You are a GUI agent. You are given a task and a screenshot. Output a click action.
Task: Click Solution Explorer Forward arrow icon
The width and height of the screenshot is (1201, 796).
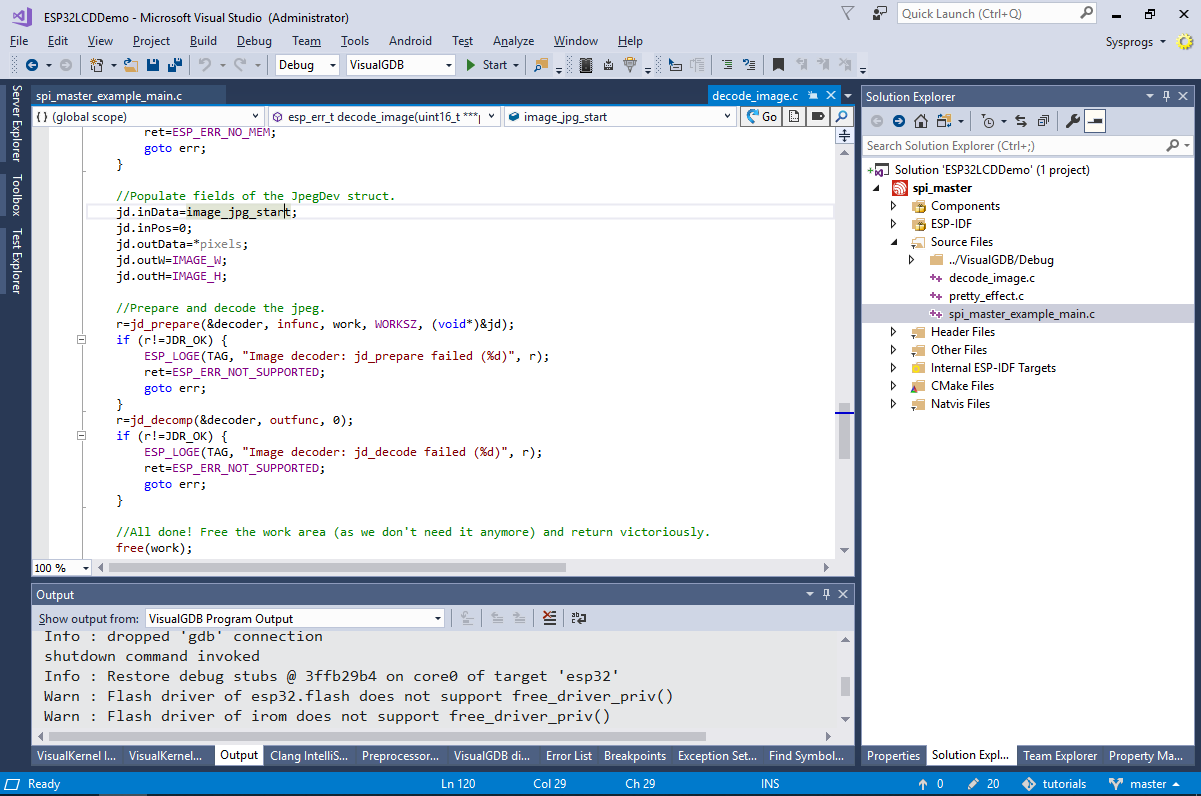pyautogui.click(x=898, y=121)
